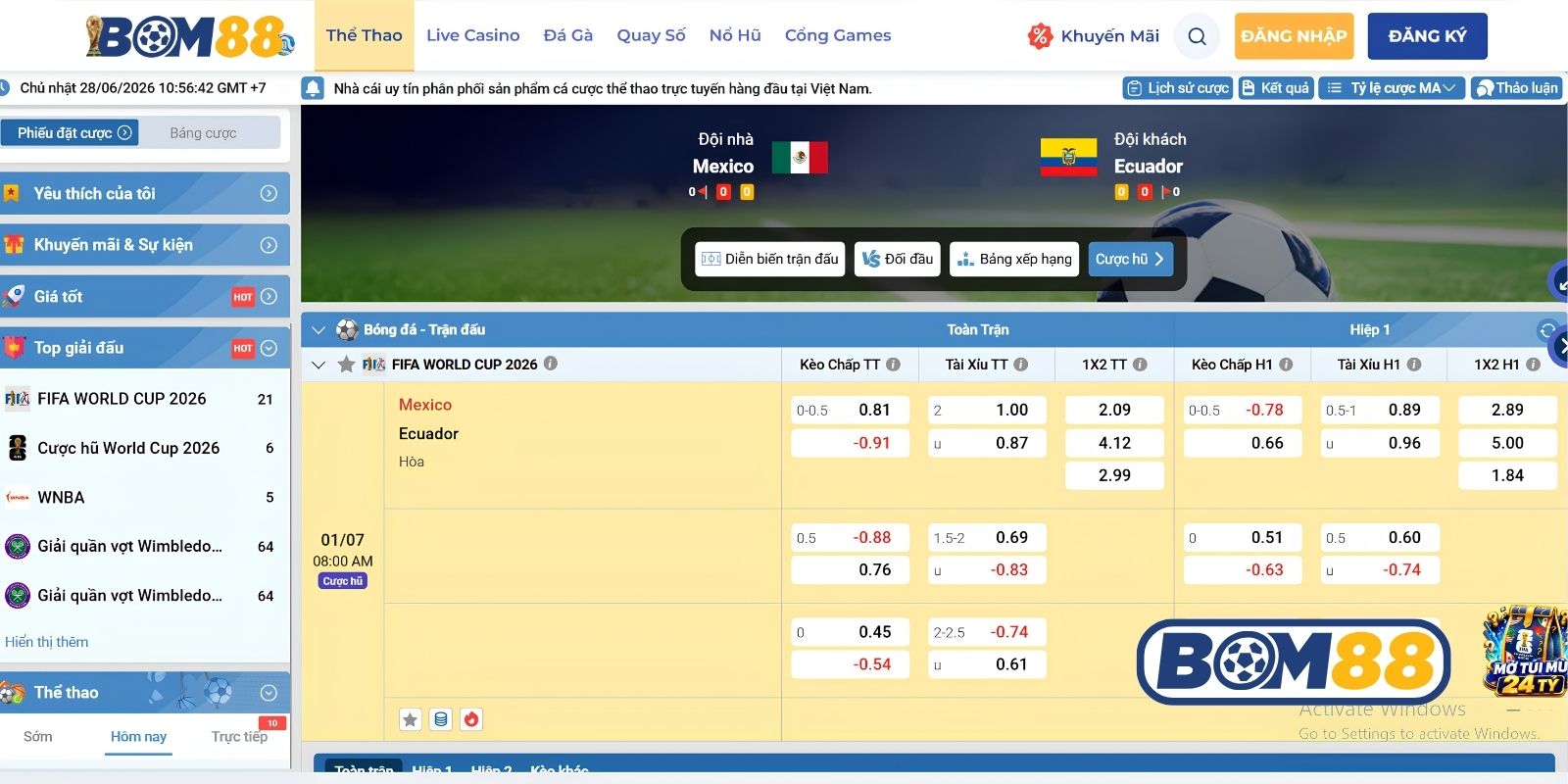
Task: Click the football icon beside Bóng đá - Trận đấu
Action: [347, 329]
